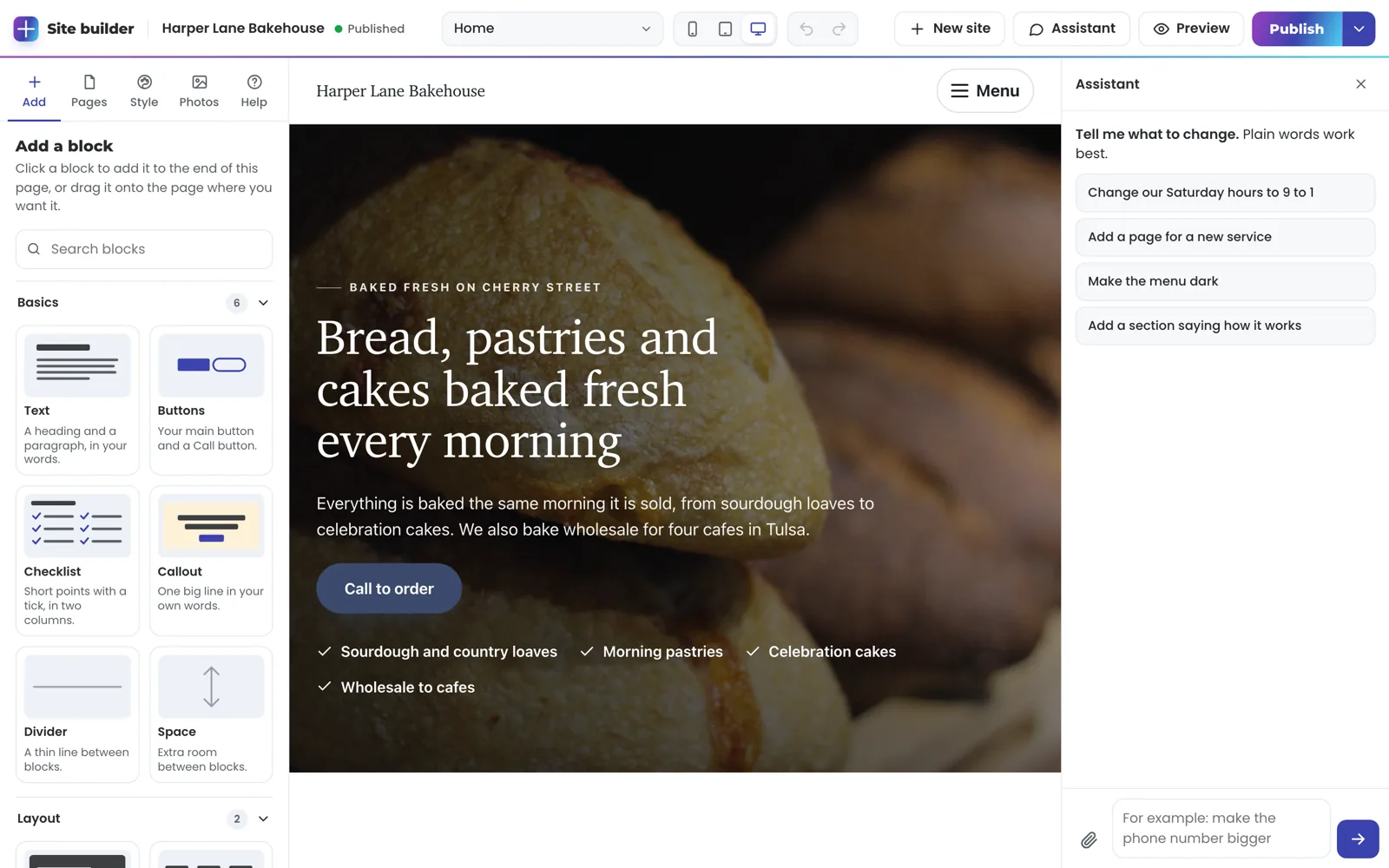Viewport: 1389px width, 868px height.
Task: Undo the last change
Action: 806,29
